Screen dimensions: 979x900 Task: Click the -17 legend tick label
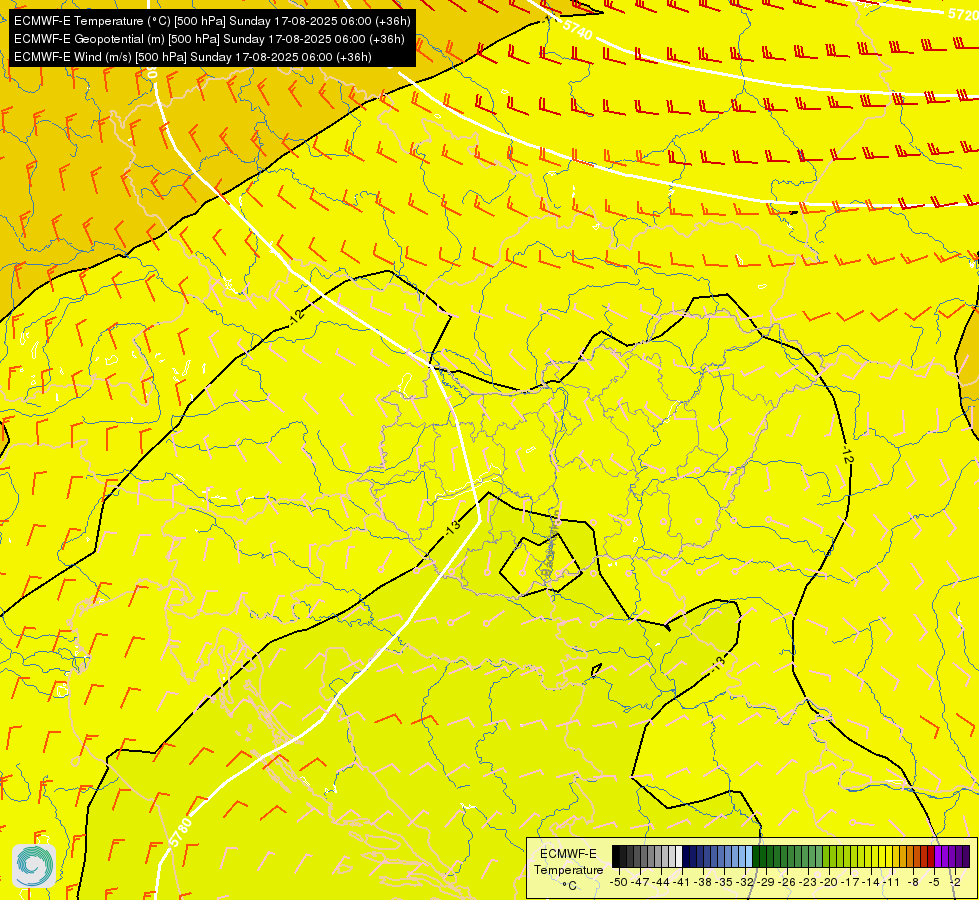[x=850, y=882]
